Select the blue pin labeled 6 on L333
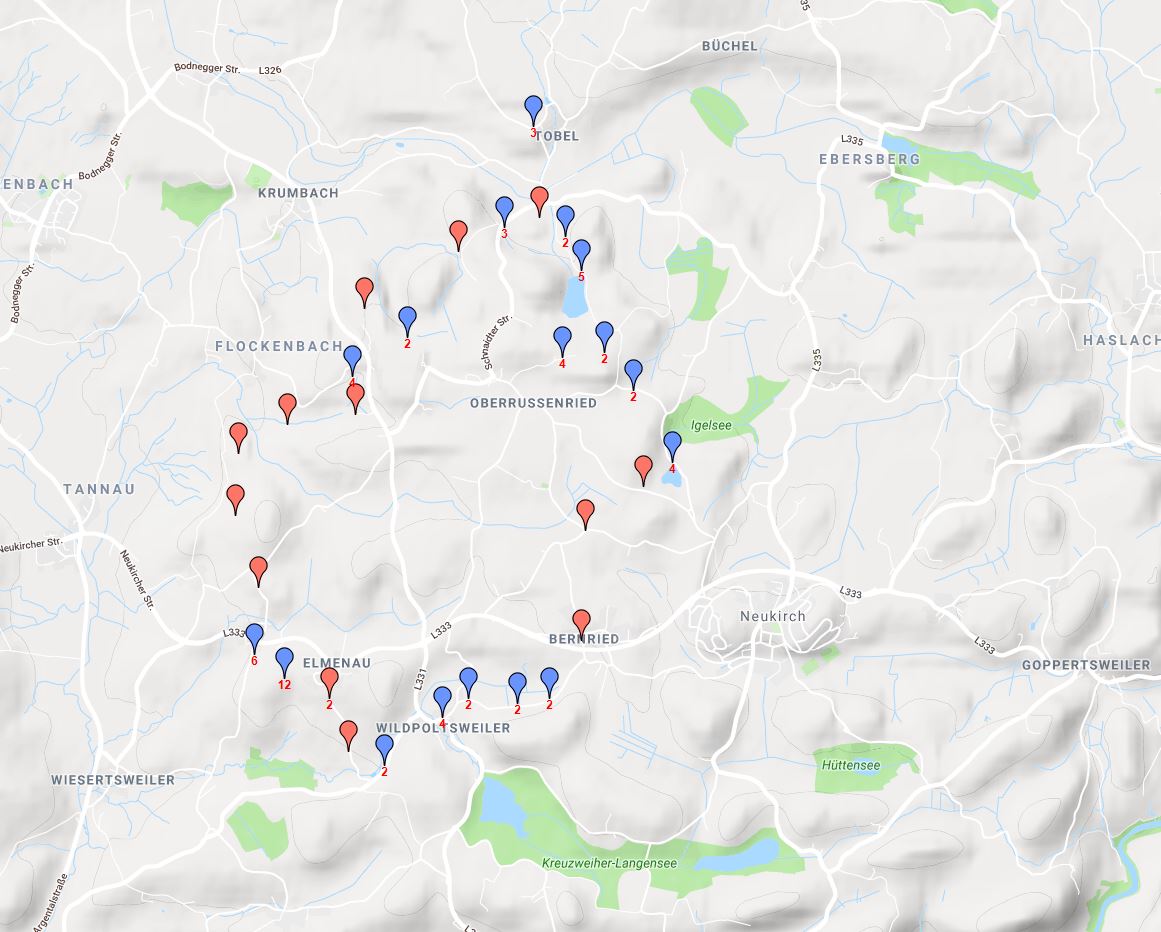The height and width of the screenshot is (932, 1161). [x=254, y=638]
